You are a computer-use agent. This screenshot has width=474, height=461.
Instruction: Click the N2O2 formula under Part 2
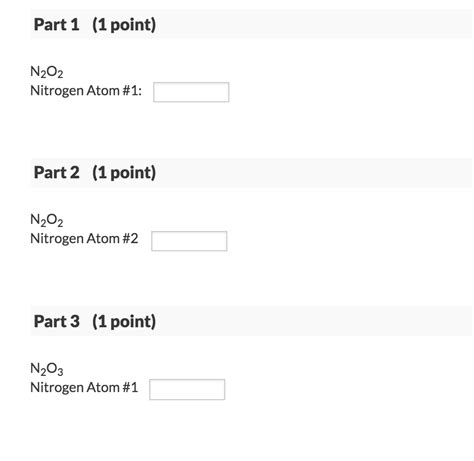click(46, 220)
